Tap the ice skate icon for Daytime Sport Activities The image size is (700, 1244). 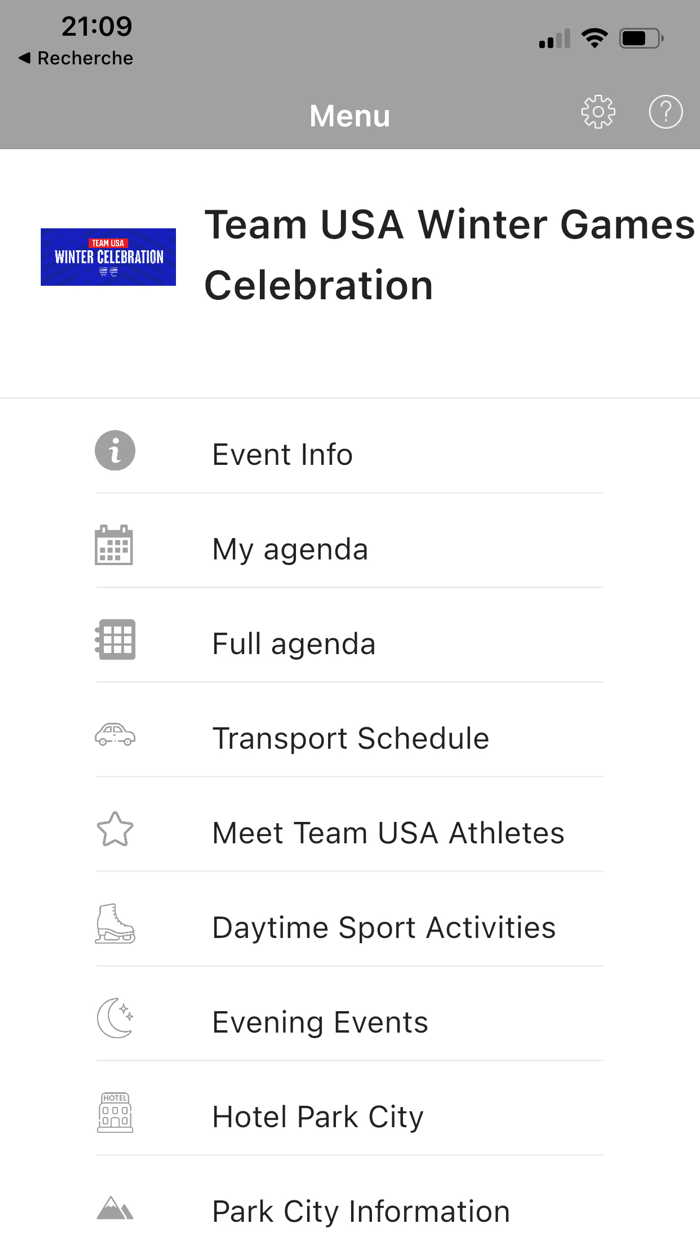click(x=114, y=924)
